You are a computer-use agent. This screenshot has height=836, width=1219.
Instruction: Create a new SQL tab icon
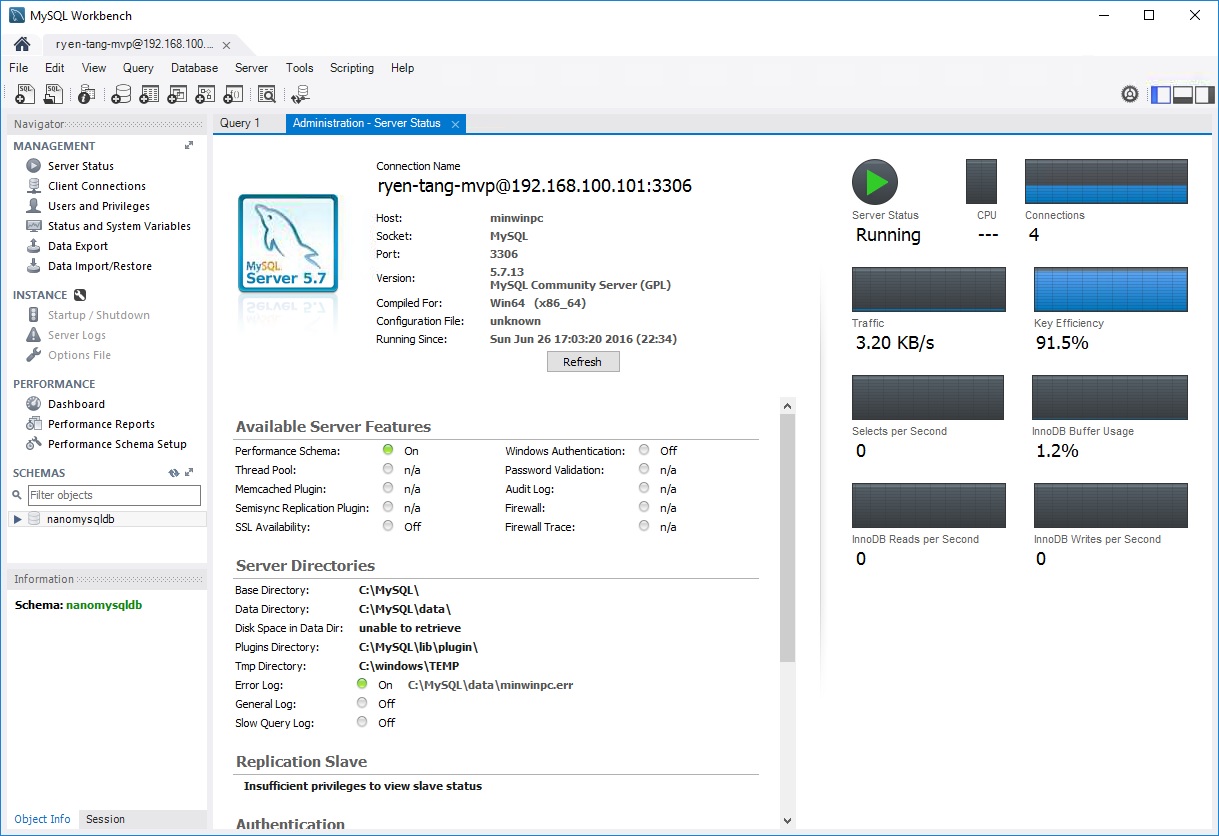pos(26,94)
